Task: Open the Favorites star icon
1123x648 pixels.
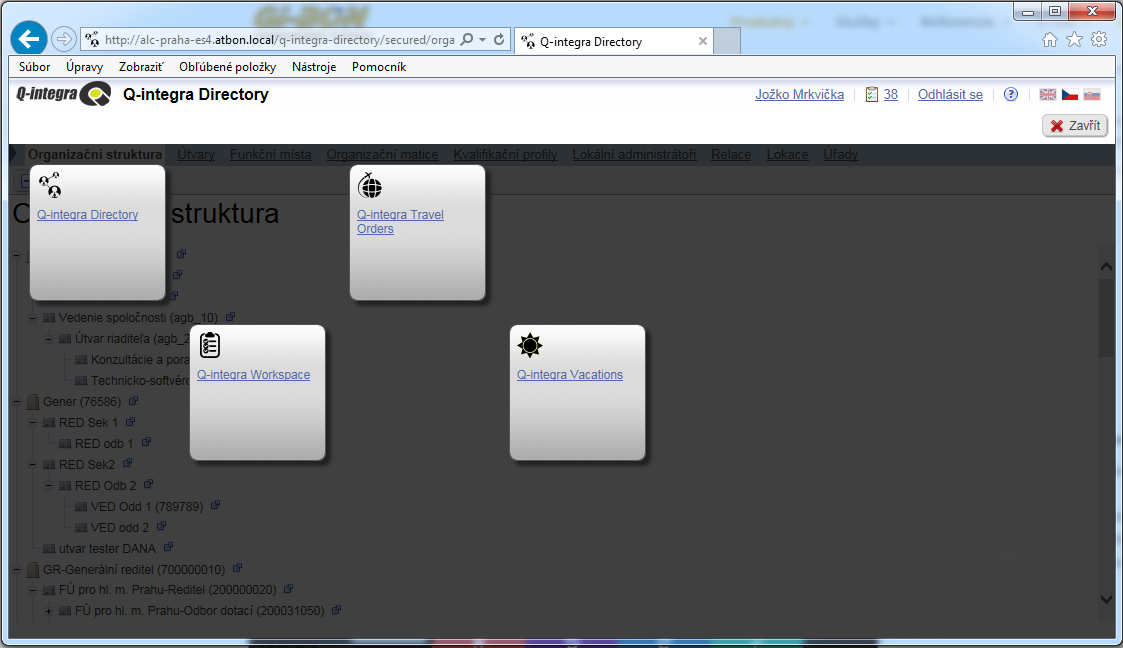Action: (1074, 40)
